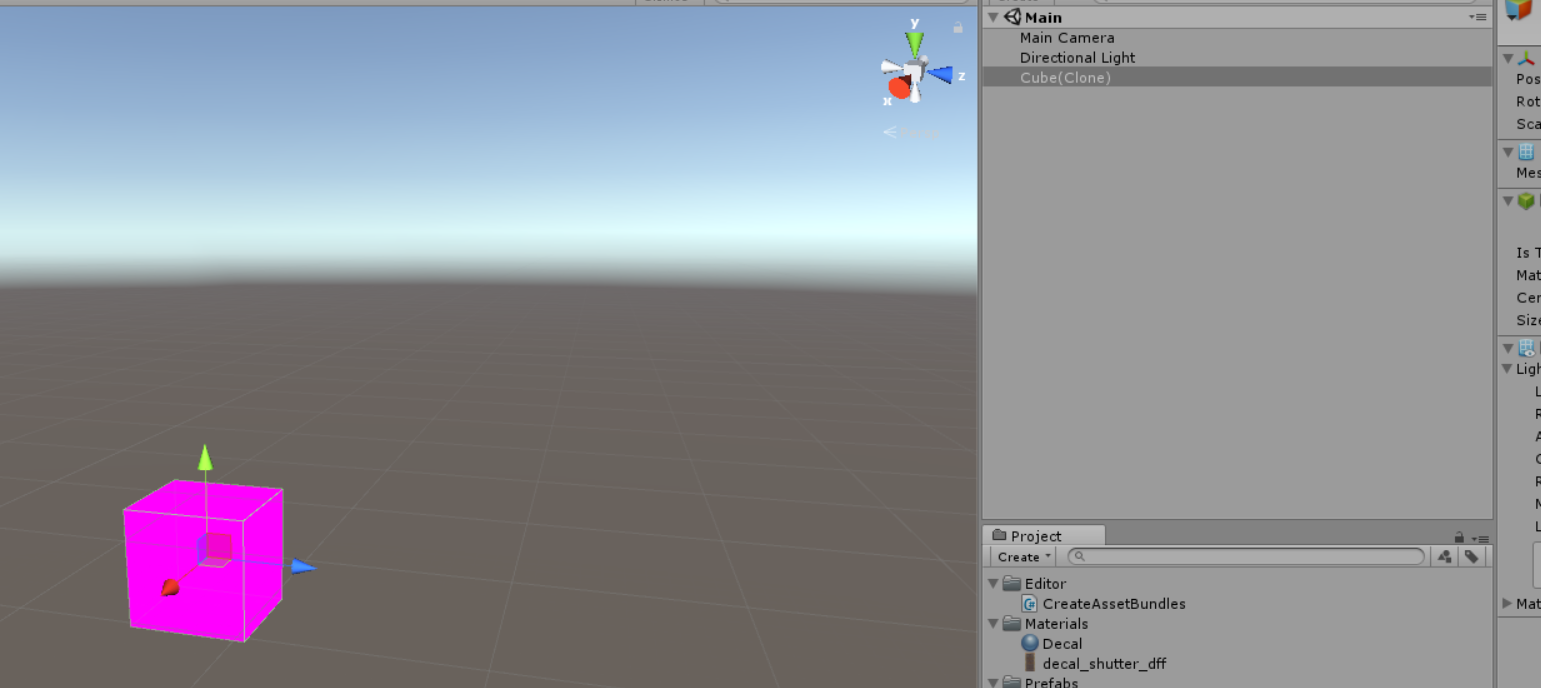Click the Project panel search field
The height and width of the screenshot is (688, 1541).
click(x=1246, y=557)
